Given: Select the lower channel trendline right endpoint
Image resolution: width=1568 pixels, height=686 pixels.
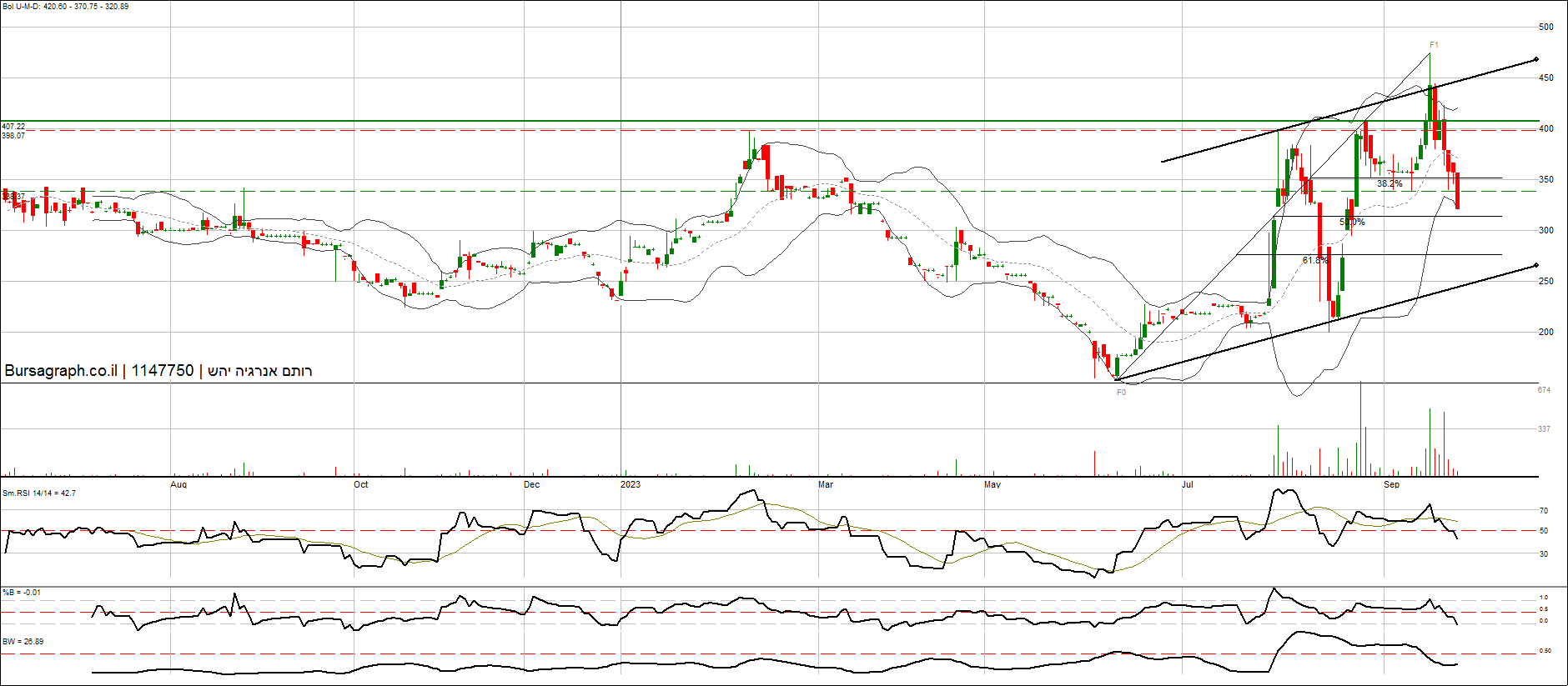Looking at the screenshot, I should pyautogui.click(x=1535, y=266).
